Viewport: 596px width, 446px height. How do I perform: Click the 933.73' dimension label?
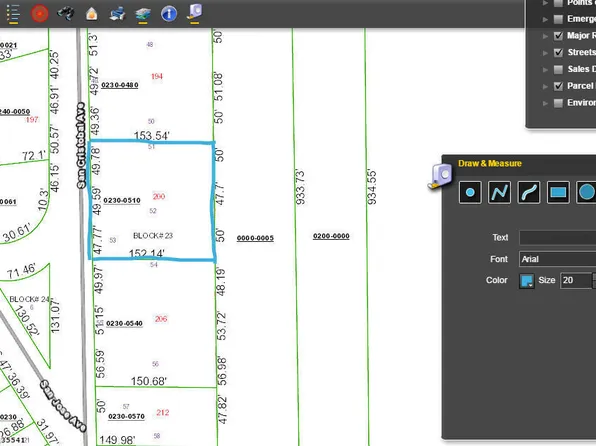coord(300,187)
